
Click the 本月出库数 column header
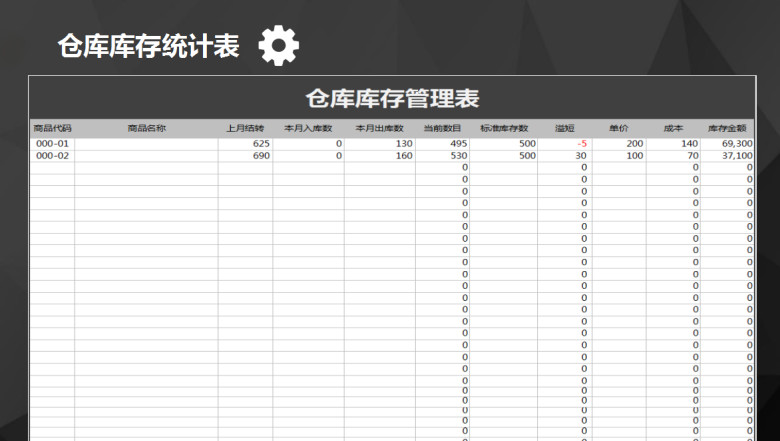(x=379, y=128)
